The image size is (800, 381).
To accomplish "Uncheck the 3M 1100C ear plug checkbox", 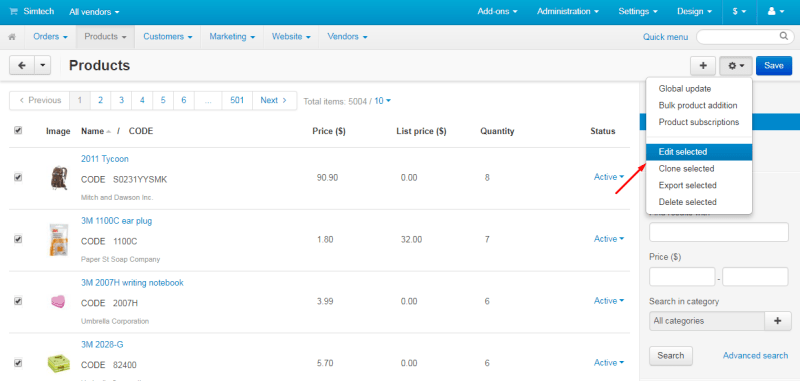I will click(x=18, y=239).
